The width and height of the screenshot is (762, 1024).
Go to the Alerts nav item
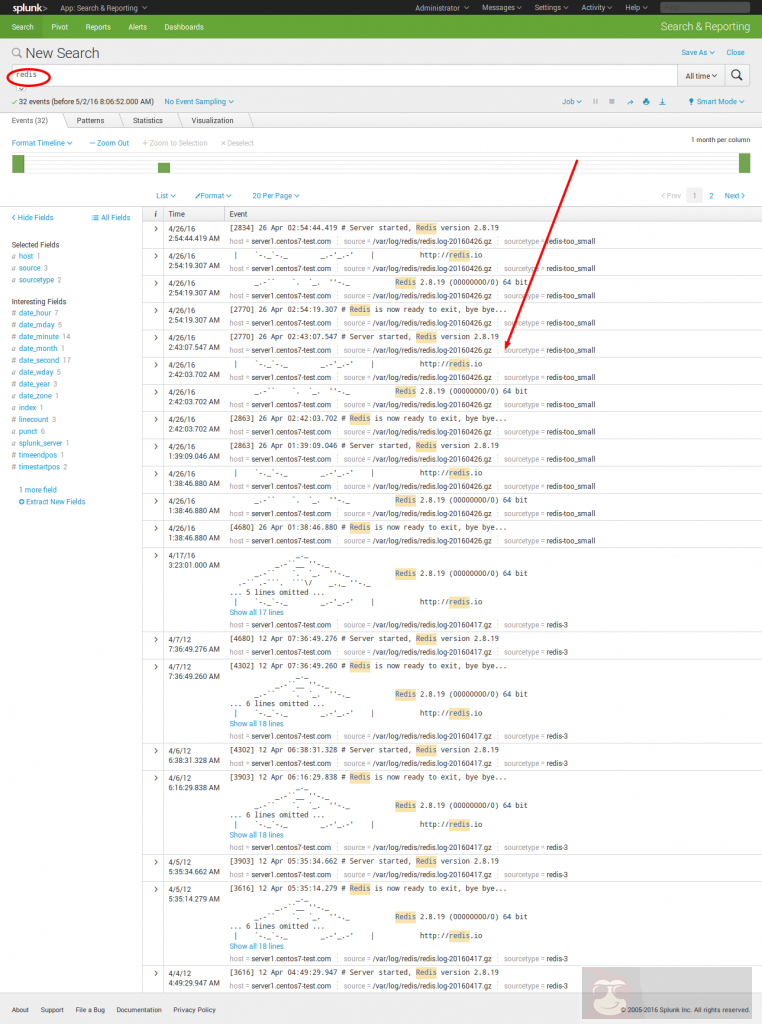pyautogui.click(x=137, y=27)
